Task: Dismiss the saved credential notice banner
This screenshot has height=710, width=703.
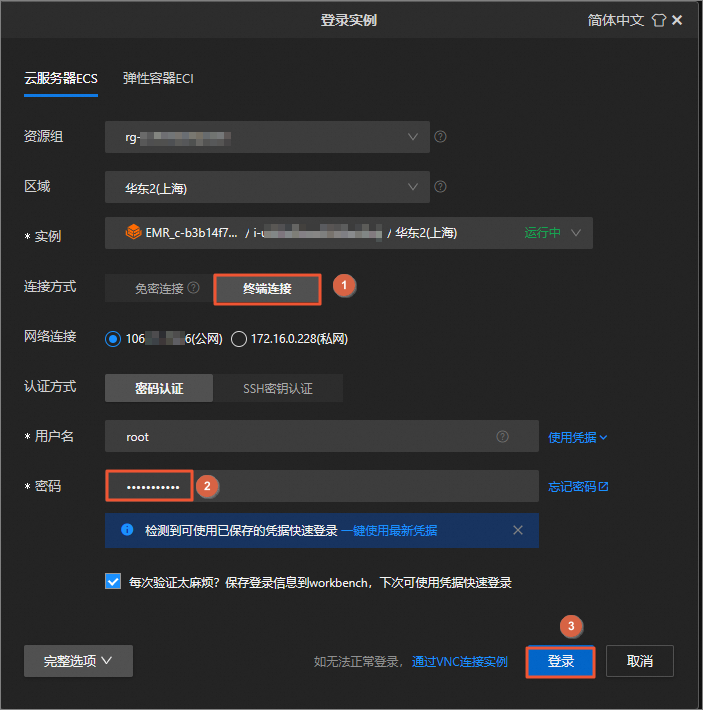Action: (518, 530)
